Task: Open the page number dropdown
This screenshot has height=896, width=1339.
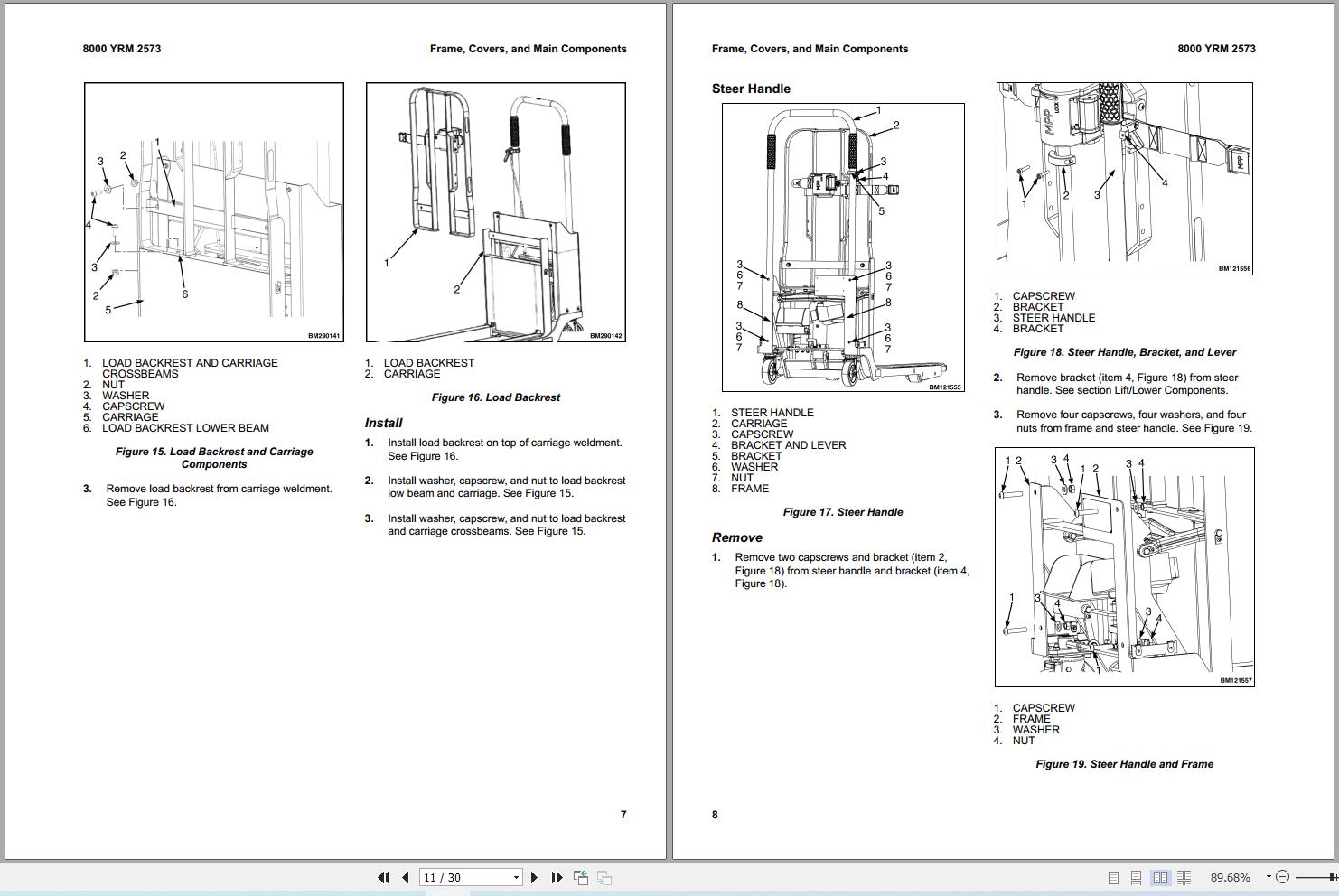Action: tap(516, 877)
